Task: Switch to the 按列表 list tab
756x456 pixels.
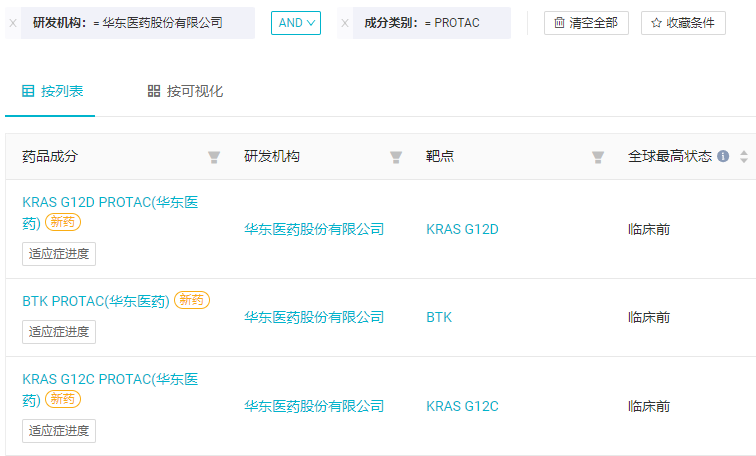Action: pos(53,91)
